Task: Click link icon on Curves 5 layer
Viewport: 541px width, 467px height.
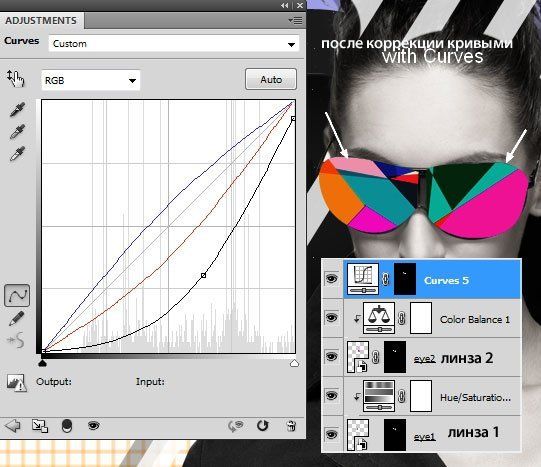Action: pos(386,279)
